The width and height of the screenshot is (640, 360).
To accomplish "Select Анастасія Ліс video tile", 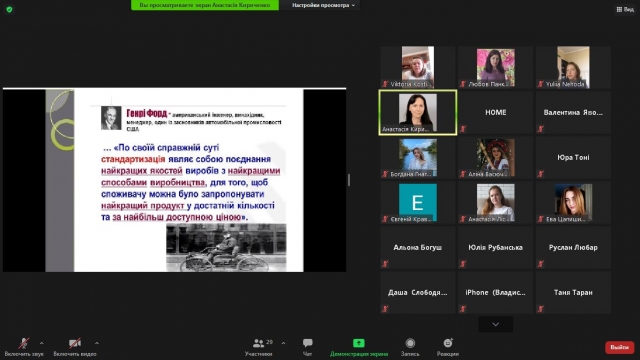I will (496, 202).
